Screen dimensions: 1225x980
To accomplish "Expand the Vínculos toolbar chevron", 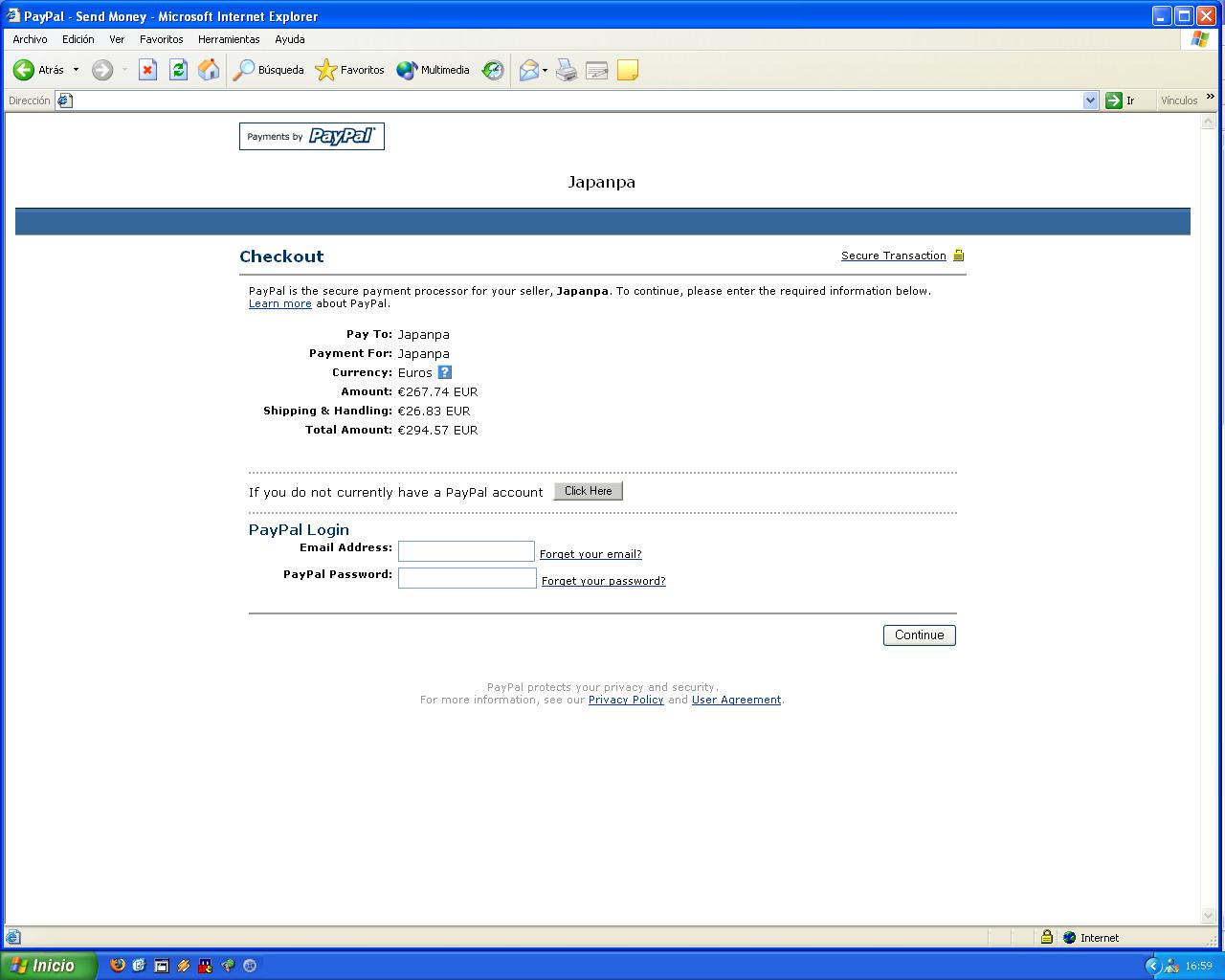I will pos(1210,97).
